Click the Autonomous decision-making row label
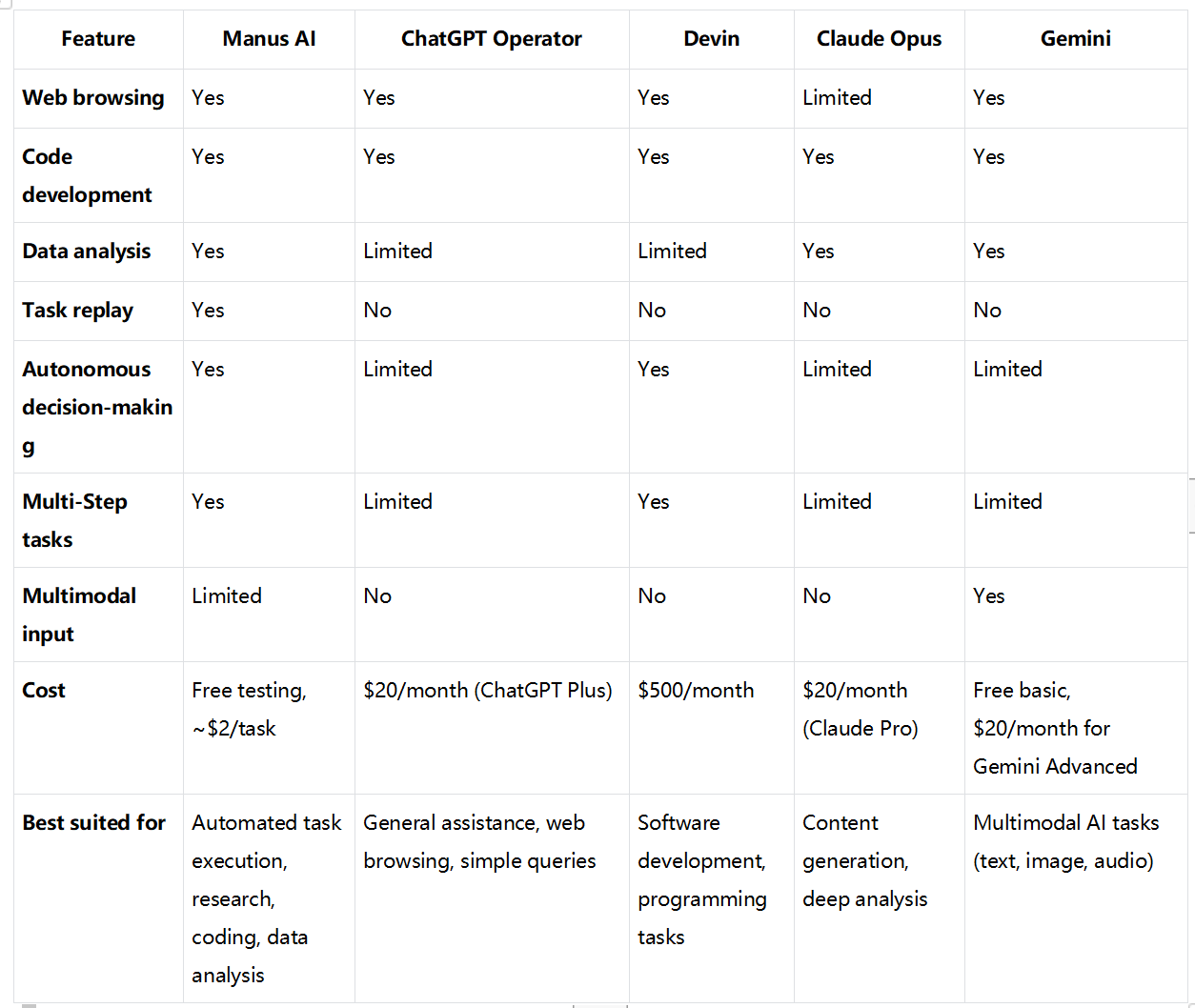Image resolution: width=1195 pixels, height=1008 pixels. pyautogui.click(x=97, y=407)
